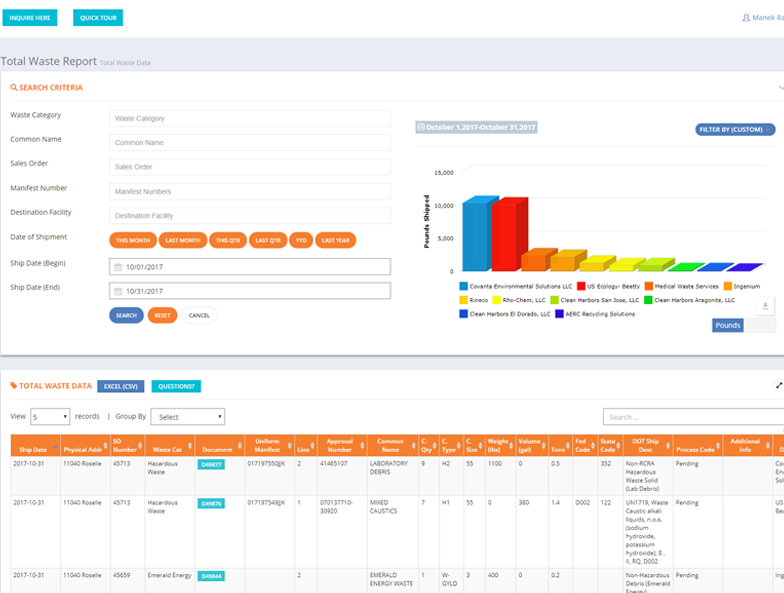Start the Quick Tour
Image resolution: width=784 pixels, height=593 pixels.
pyautogui.click(x=98, y=18)
